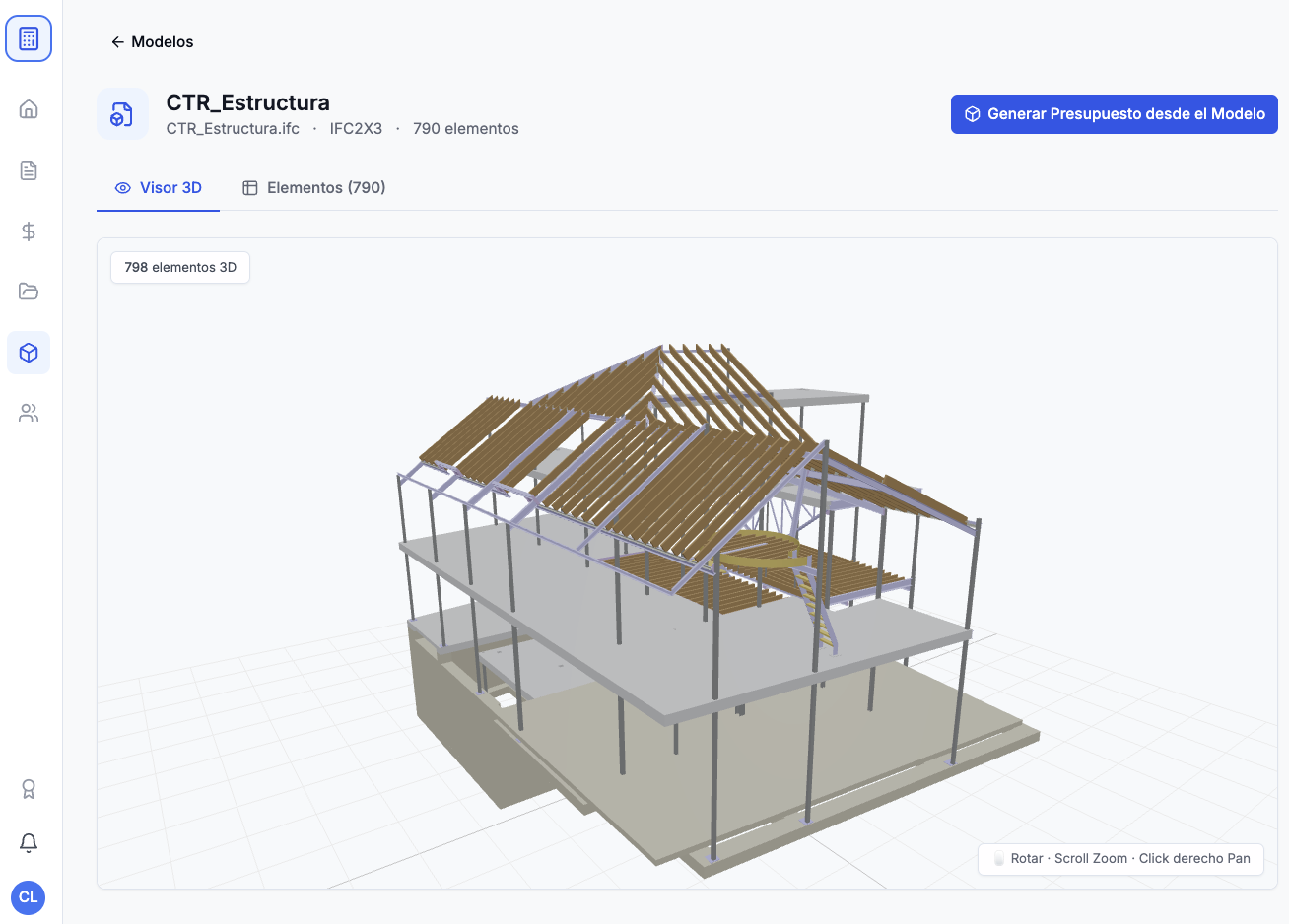Image resolution: width=1289 pixels, height=924 pixels.
Task: Open the CL user avatar menu
Action: click(28, 897)
